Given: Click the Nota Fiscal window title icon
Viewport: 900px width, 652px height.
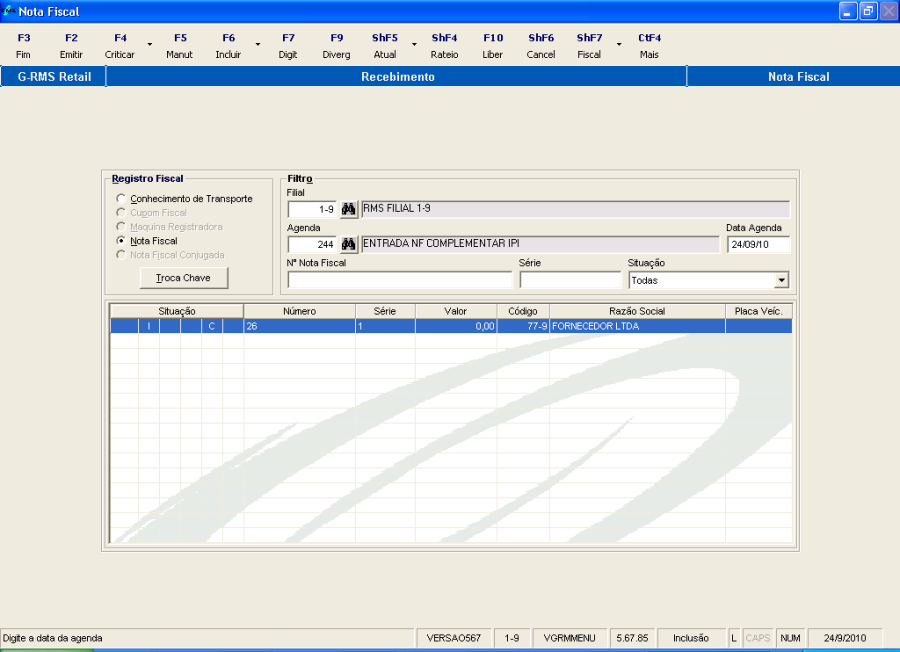Looking at the screenshot, I should click(9, 11).
